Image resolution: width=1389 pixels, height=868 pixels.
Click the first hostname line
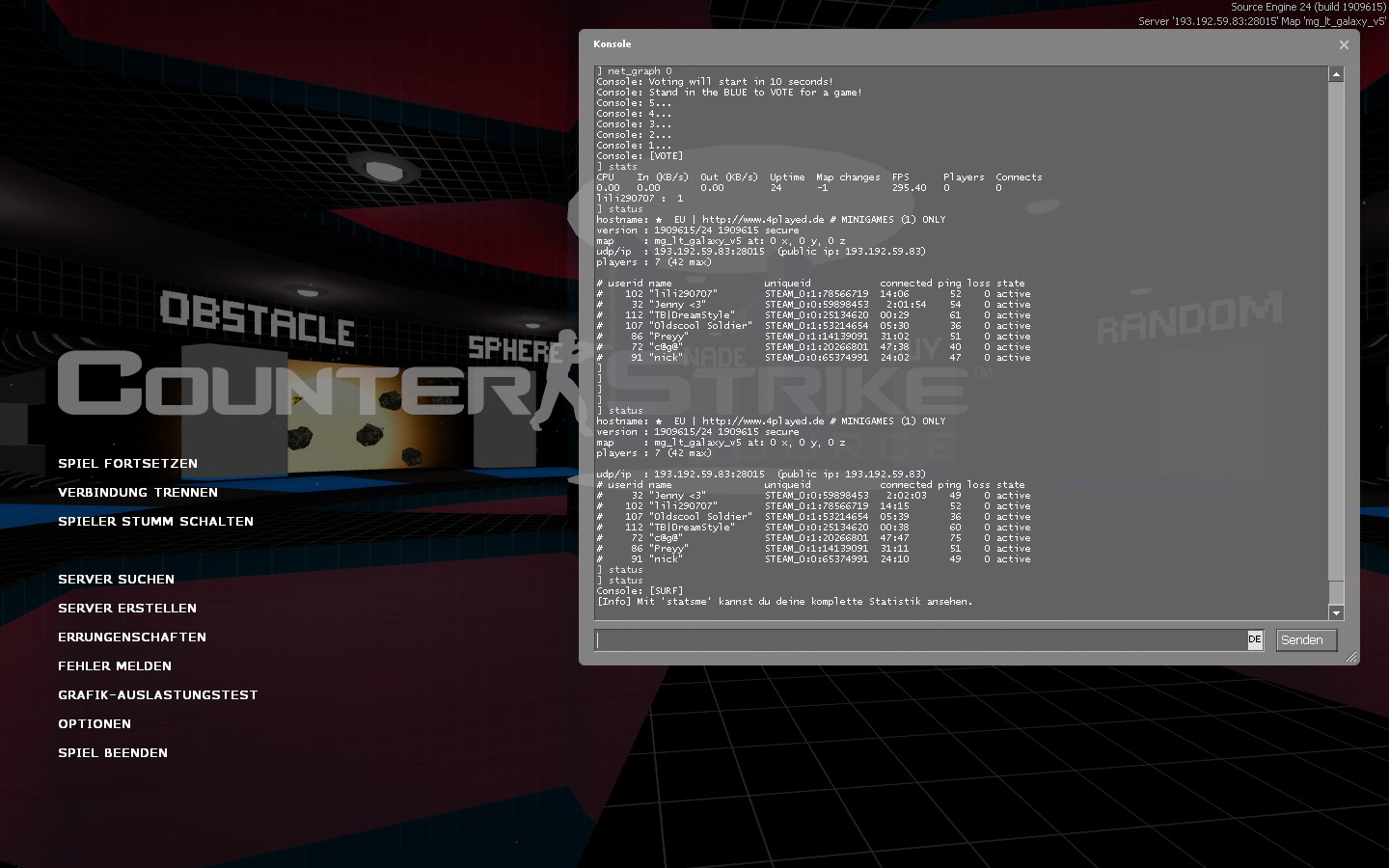tap(771, 220)
